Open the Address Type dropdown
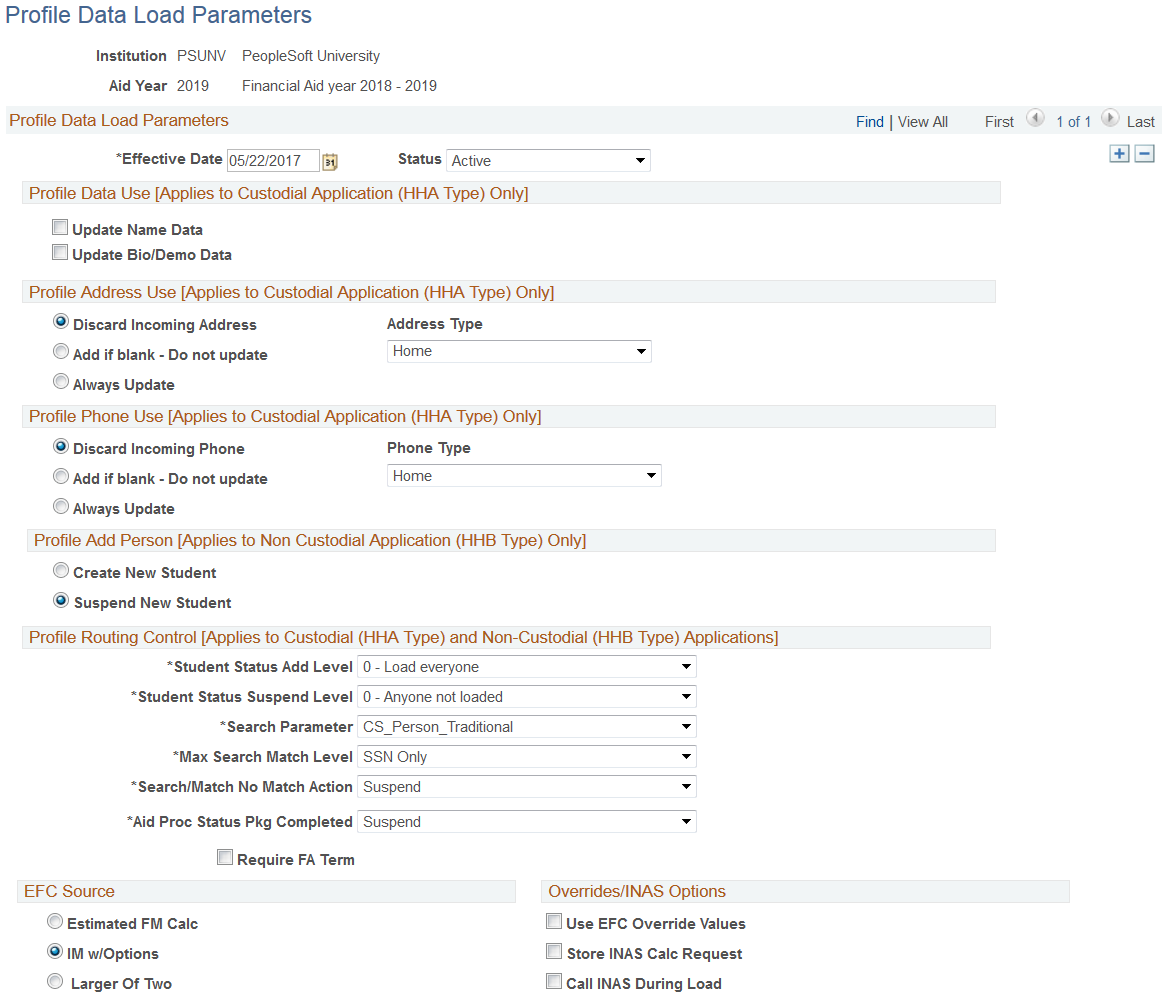 tap(640, 351)
